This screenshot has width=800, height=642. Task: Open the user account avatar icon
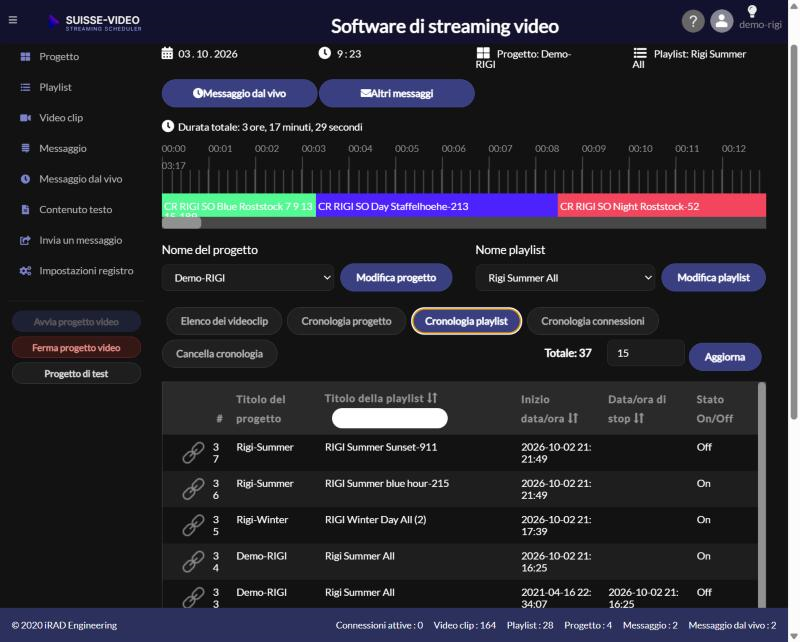[x=721, y=21]
